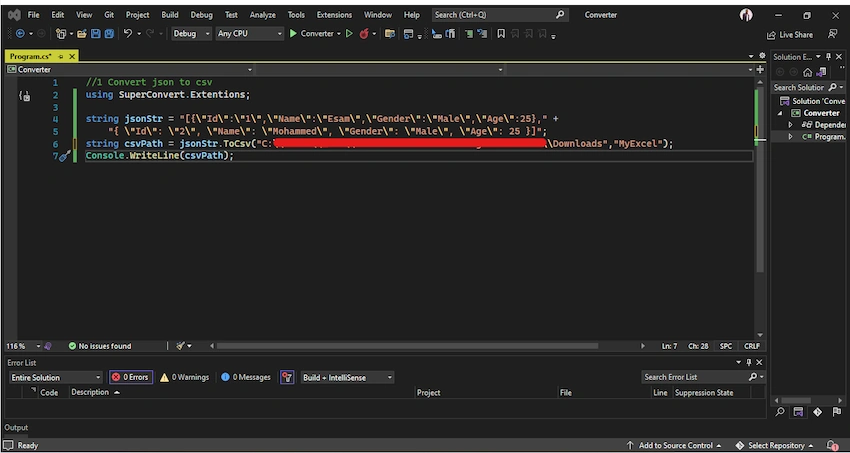Click the CRLF line ending indicator

pos(751,346)
